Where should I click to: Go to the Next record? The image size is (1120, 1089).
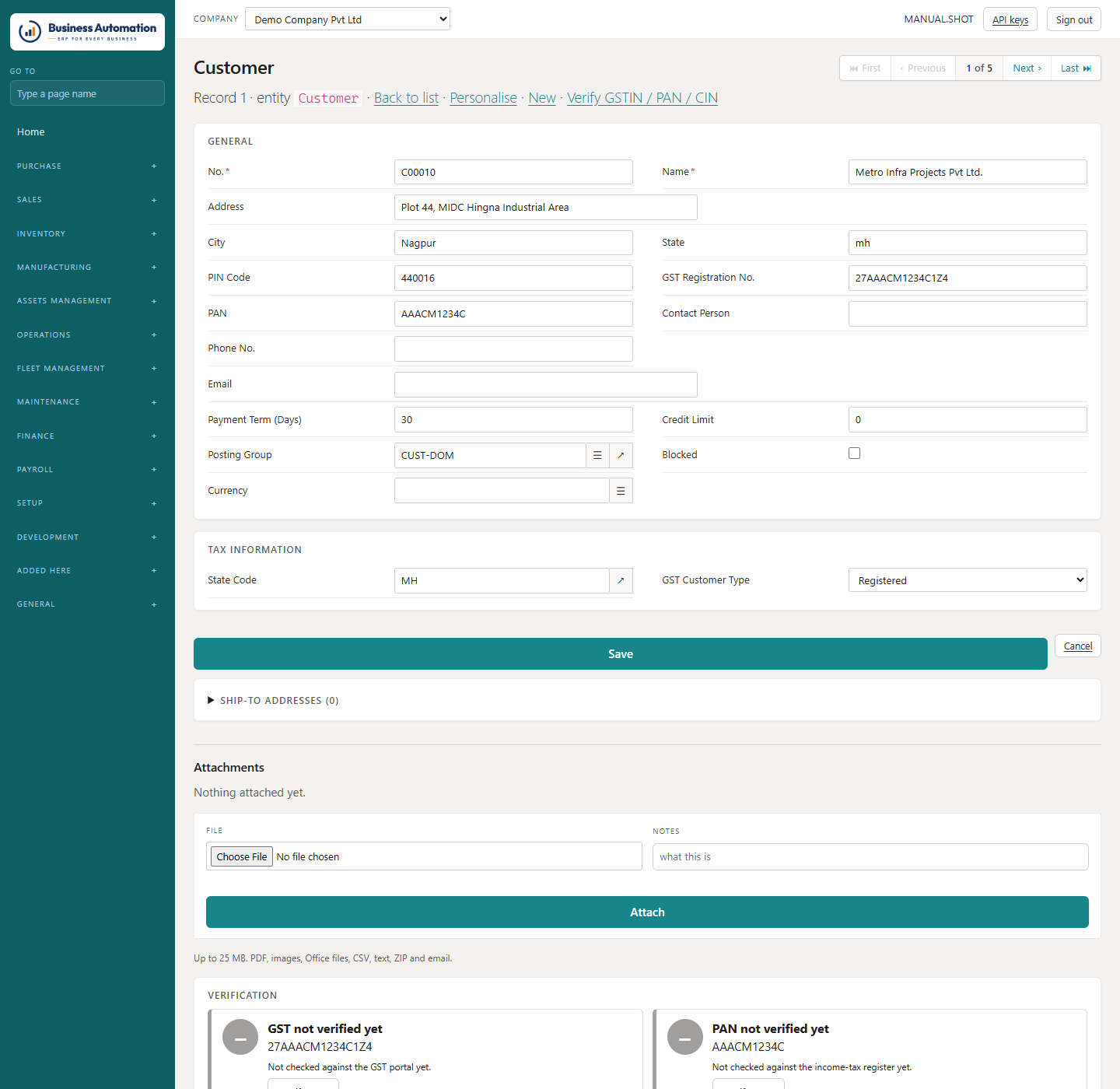1027,68
